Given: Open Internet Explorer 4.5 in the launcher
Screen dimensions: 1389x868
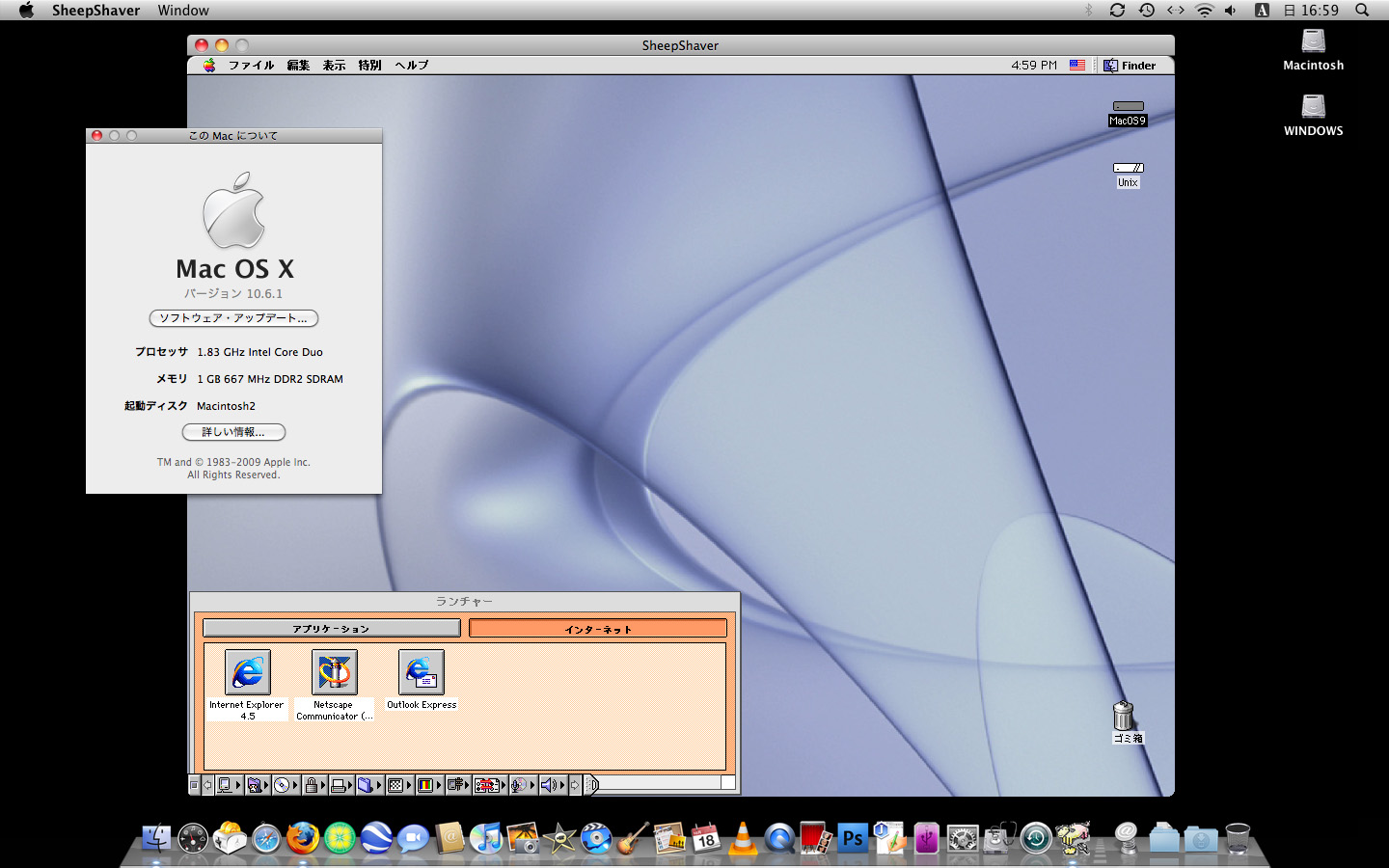Looking at the screenshot, I should [x=247, y=672].
